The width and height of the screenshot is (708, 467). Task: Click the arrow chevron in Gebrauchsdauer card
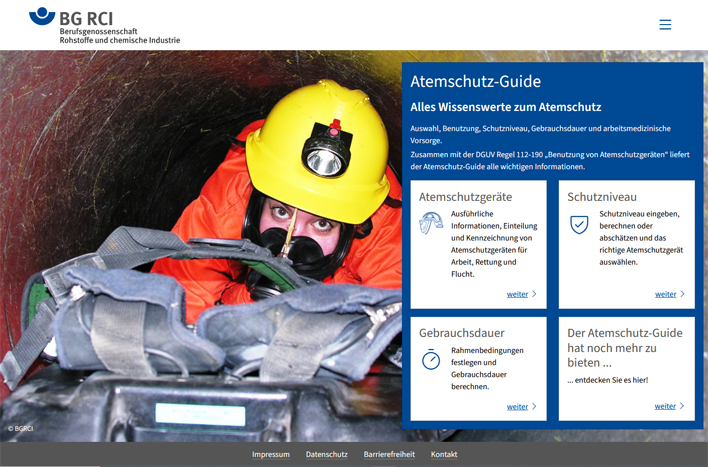click(x=535, y=406)
